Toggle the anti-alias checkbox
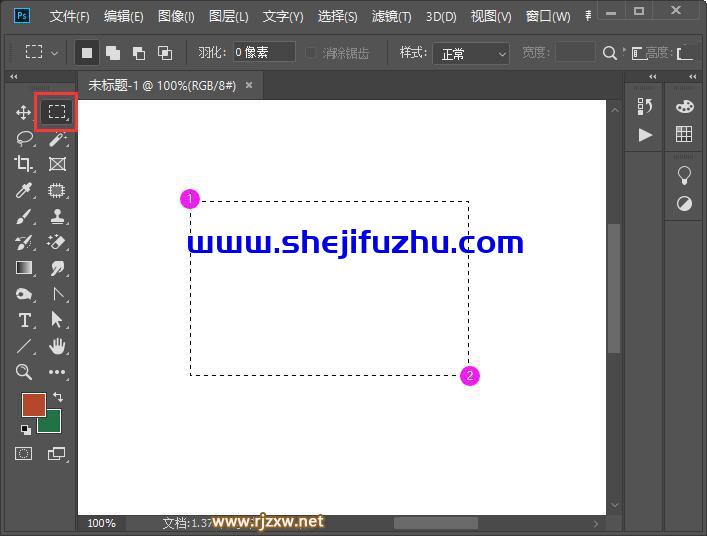 click(310, 53)
